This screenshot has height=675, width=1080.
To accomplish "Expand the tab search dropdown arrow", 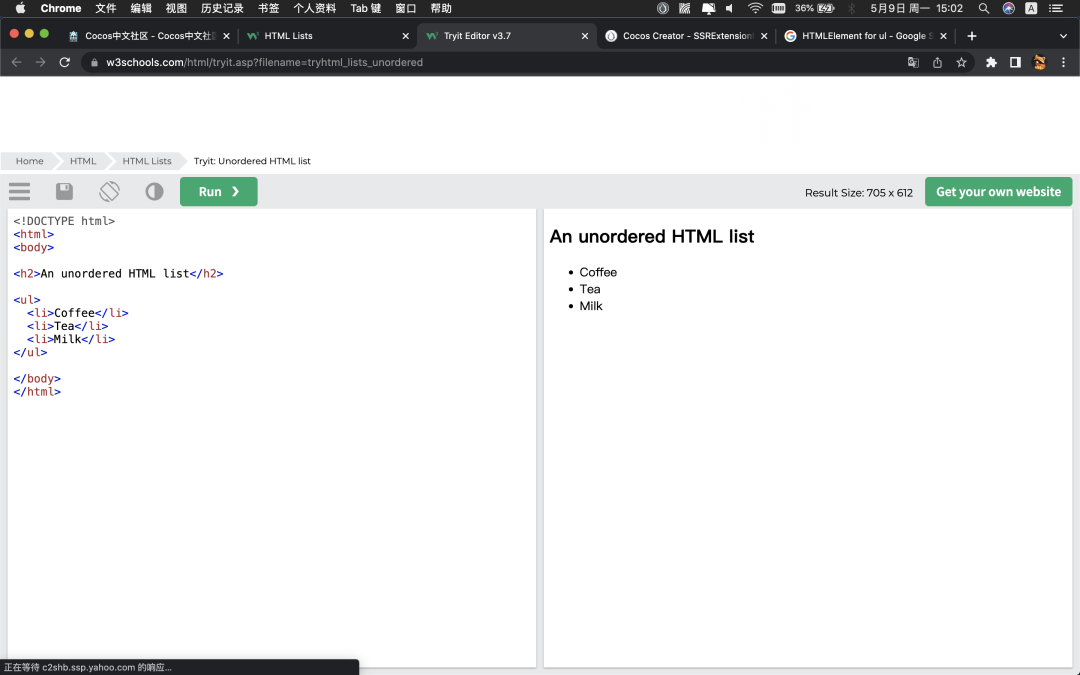I will click(1063, 36).
